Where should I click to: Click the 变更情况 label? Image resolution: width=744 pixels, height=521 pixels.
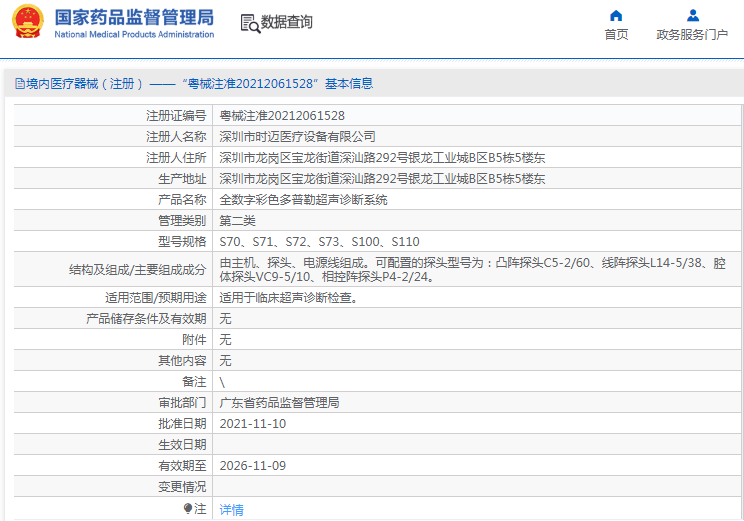point(182,487)
